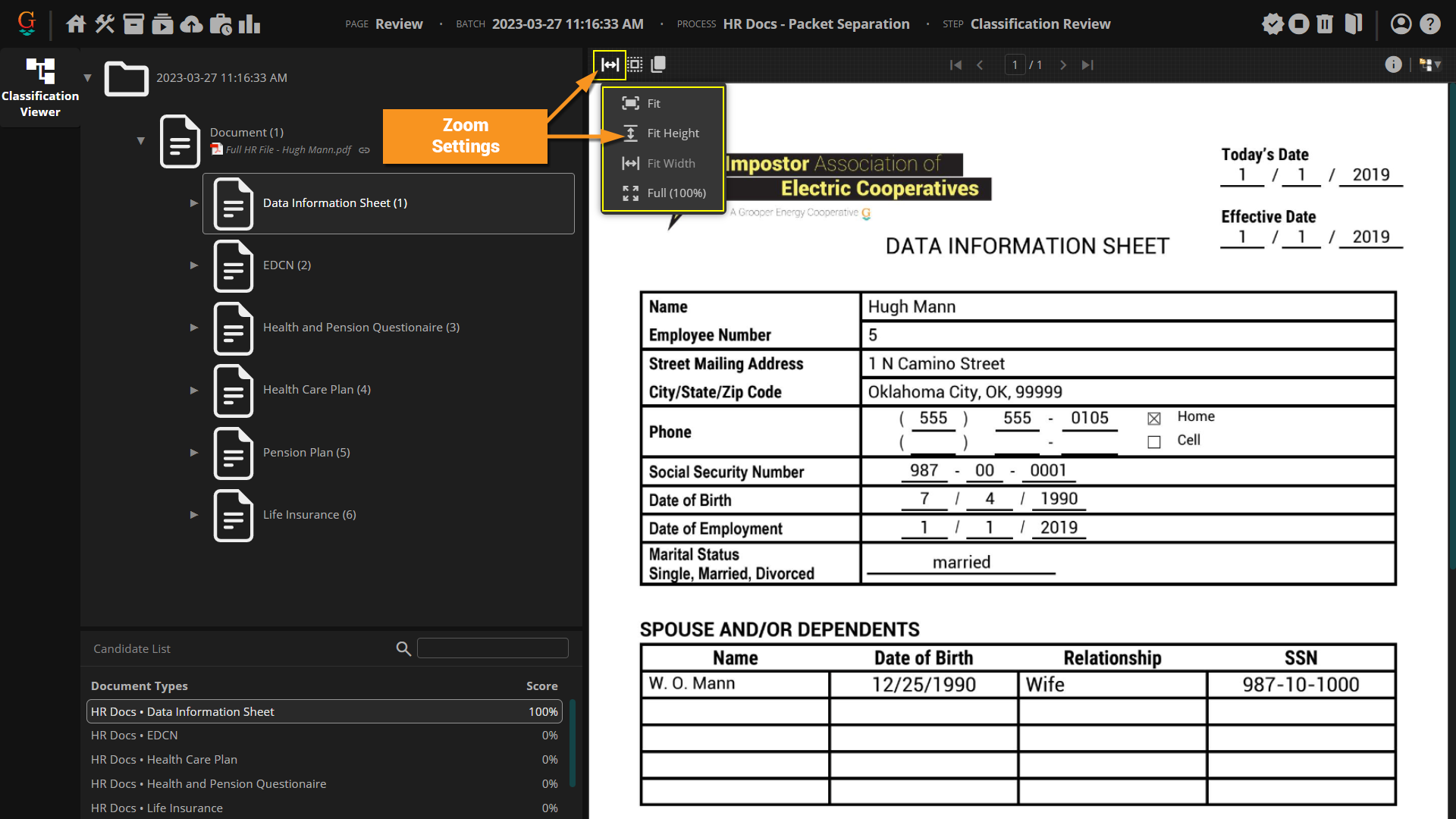Click the delete trash icon in header
Screen dimensions: 1456x819
tap(1325, 24)
